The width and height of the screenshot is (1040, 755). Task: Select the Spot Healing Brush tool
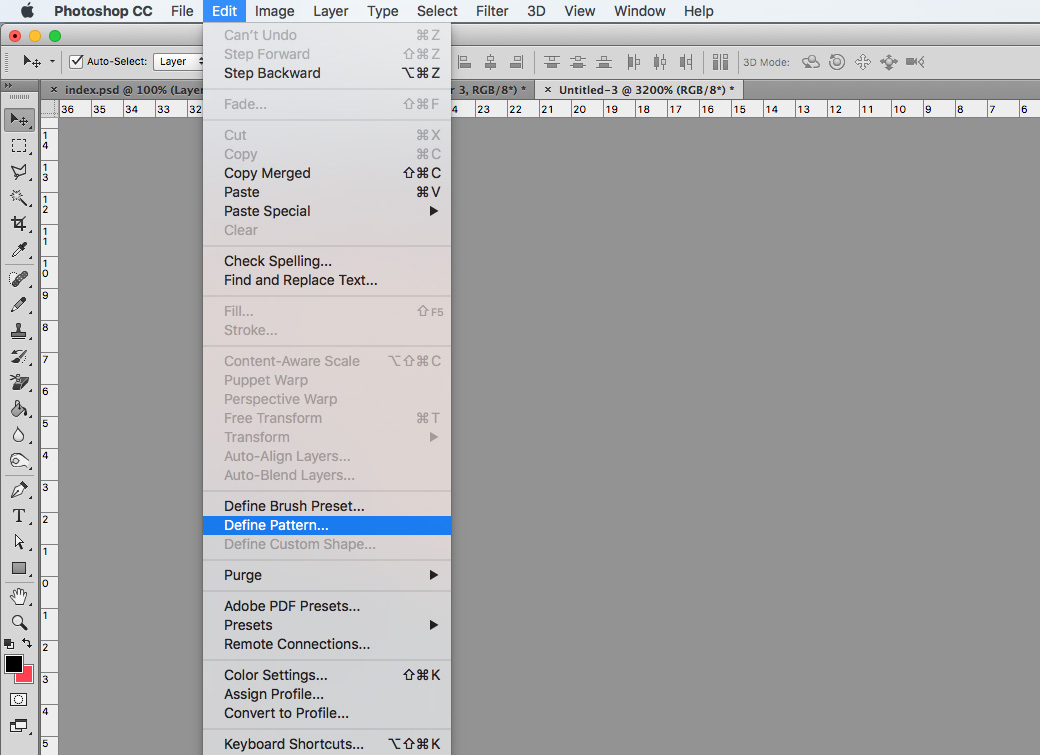pyautogui.click(x=19, y=279)
